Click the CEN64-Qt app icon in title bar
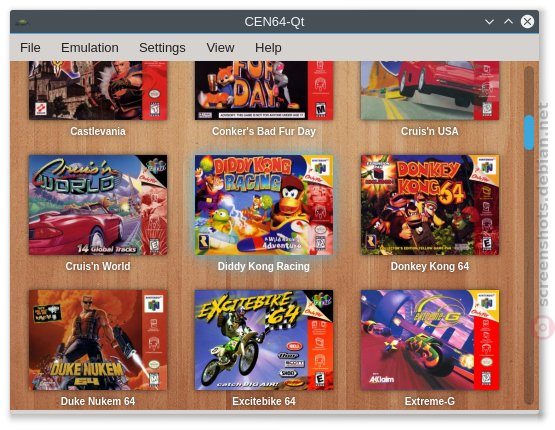This screenshot has height=430, width=555. pyautogui.click(x=22, y=22)
